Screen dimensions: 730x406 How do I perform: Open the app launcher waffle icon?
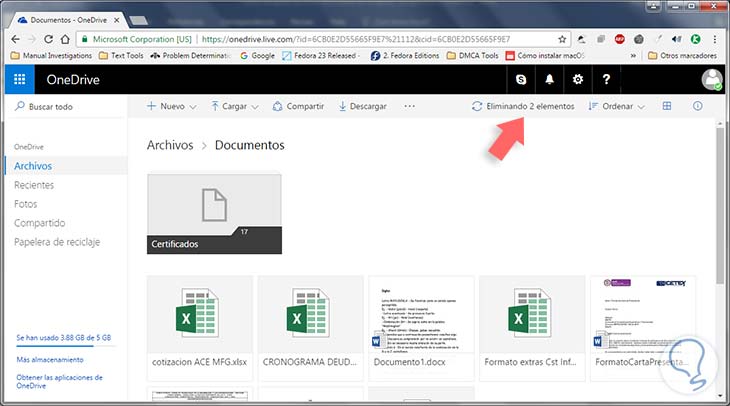(20, 80)
